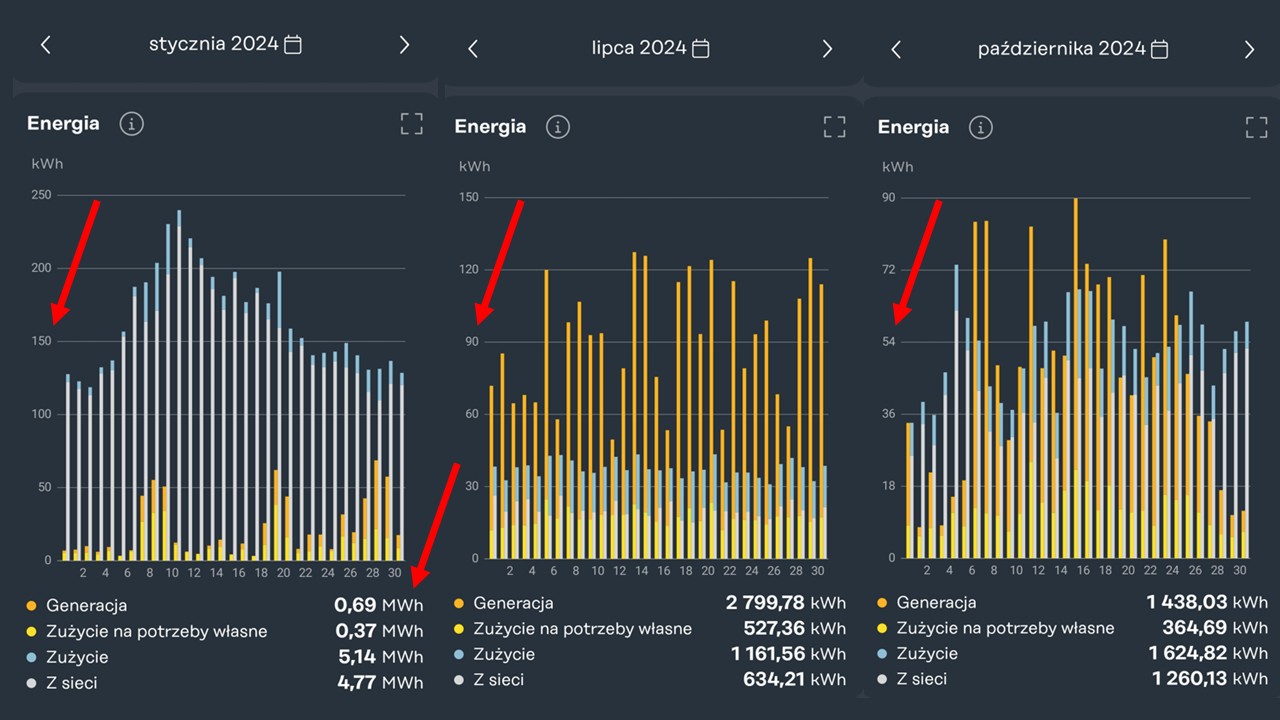Screen dimensions: 1280x720
Task: Open calendar picker beside stycznia 2024
Action: pyautogui.click(x=293, y=45)
